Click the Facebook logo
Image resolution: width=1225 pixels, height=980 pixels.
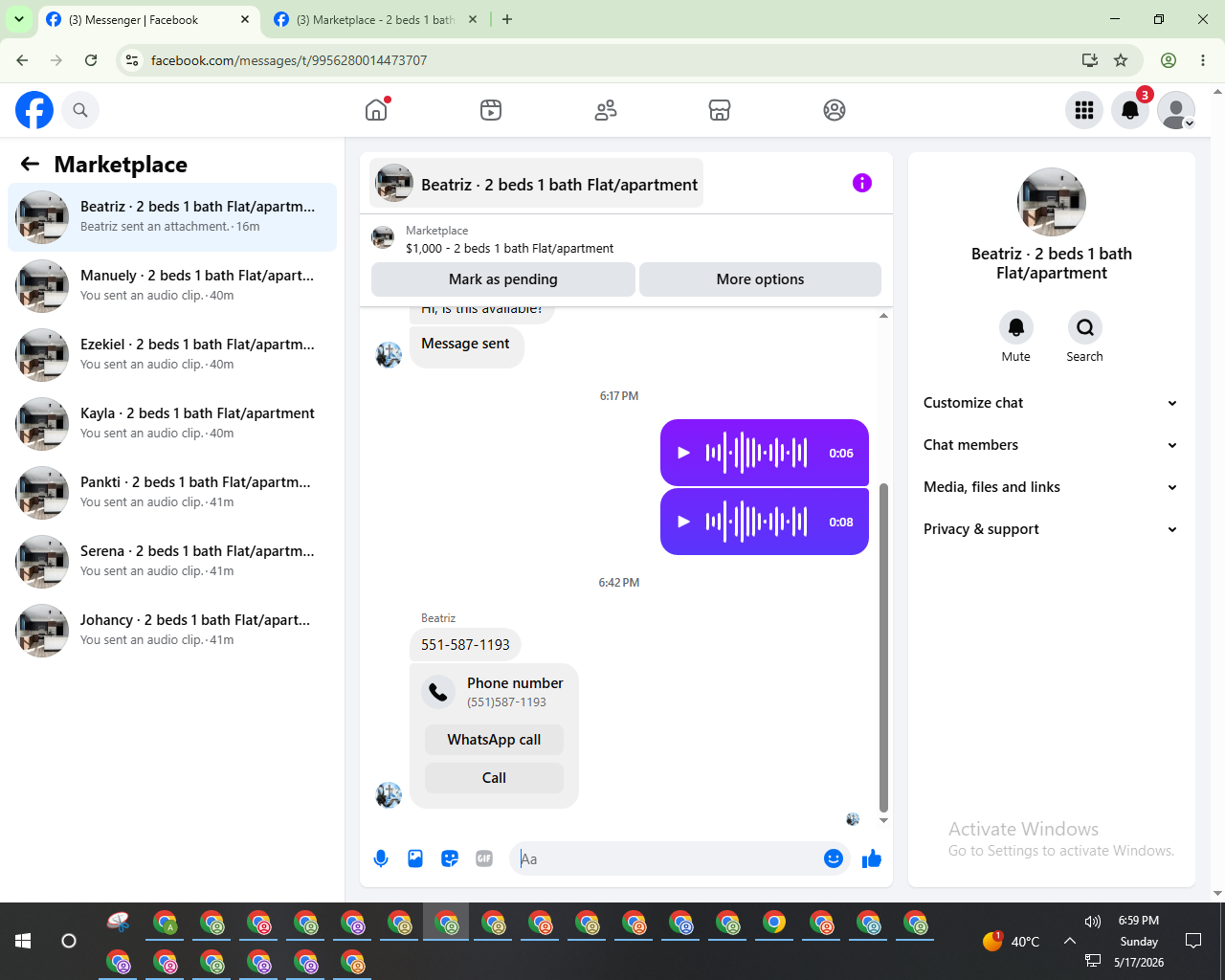pyautogui.click(x=34, y=110)
